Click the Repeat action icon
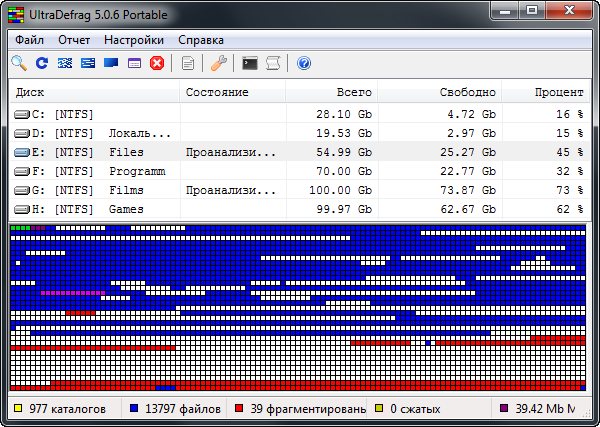The height and width of the screenshot is (427, 600). (x=42, y=63)
